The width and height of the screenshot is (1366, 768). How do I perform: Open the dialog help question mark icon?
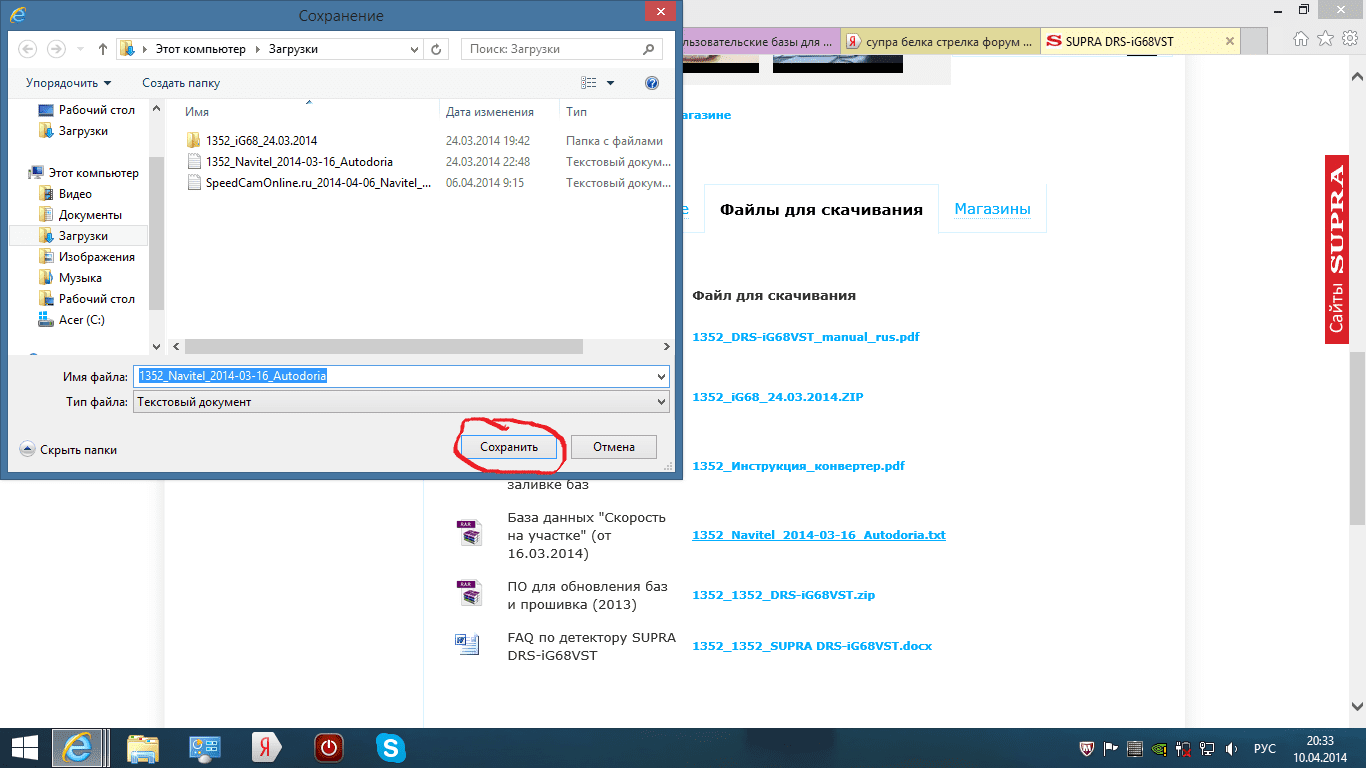click(652, 83)
